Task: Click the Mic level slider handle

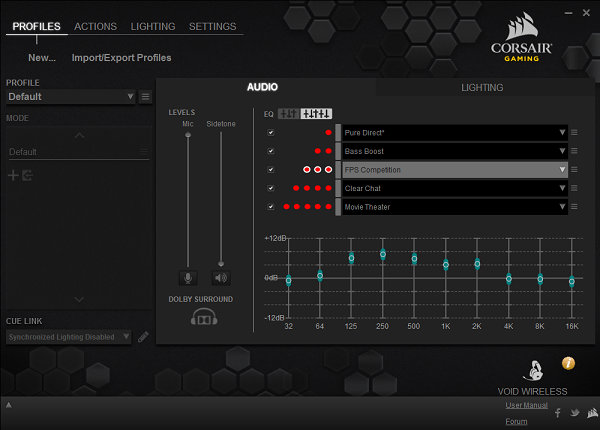Action: pyautogui.click(x=188, y=135)
